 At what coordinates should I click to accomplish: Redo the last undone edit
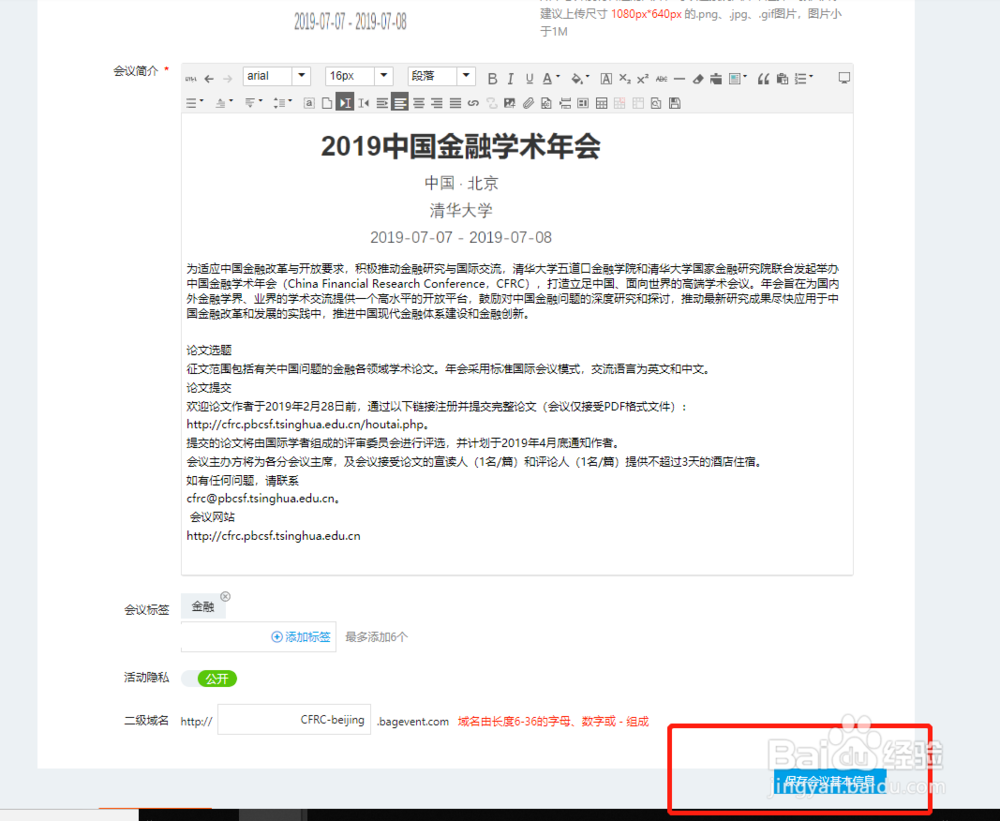tap(228, 78)
